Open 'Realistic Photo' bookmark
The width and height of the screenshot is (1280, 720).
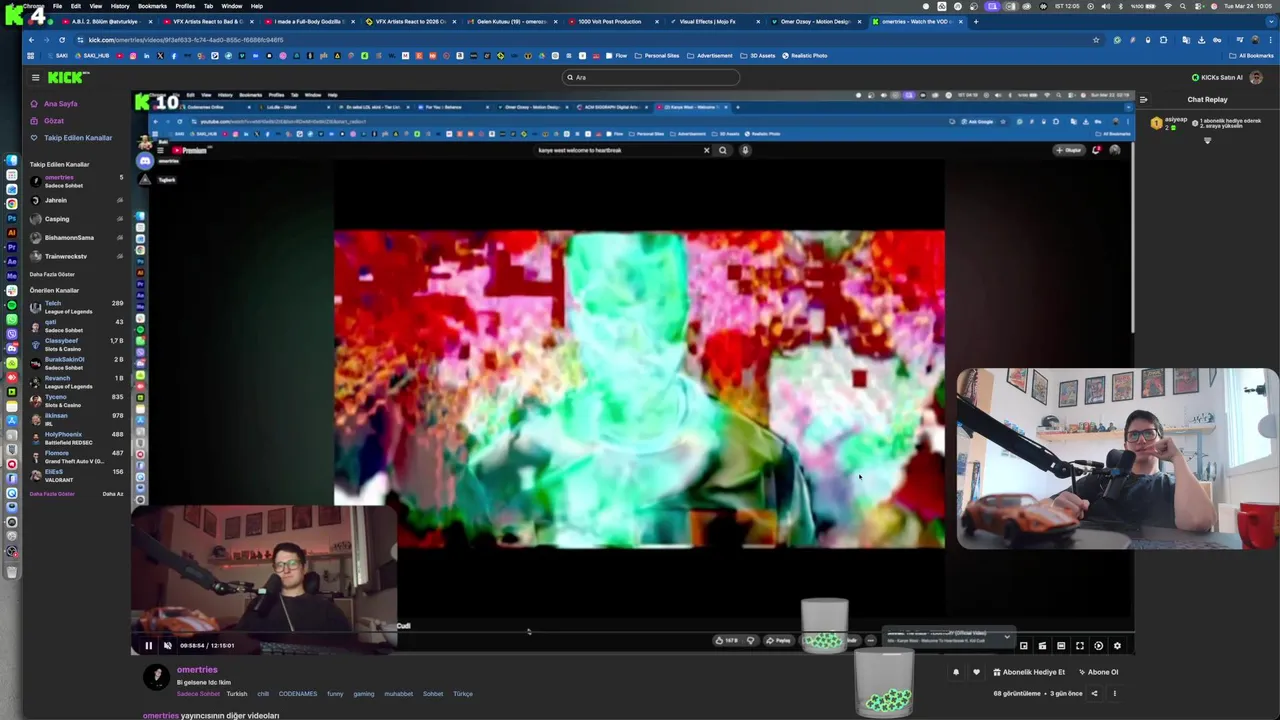click(x=805, y=56)
